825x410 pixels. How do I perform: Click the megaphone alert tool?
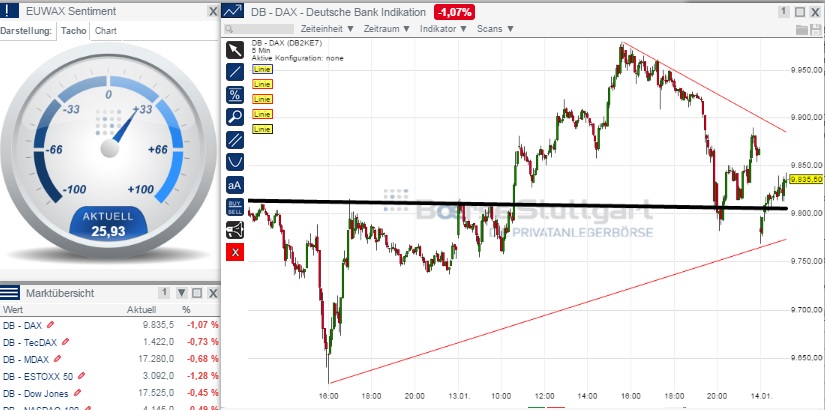(x=235, y=229)
